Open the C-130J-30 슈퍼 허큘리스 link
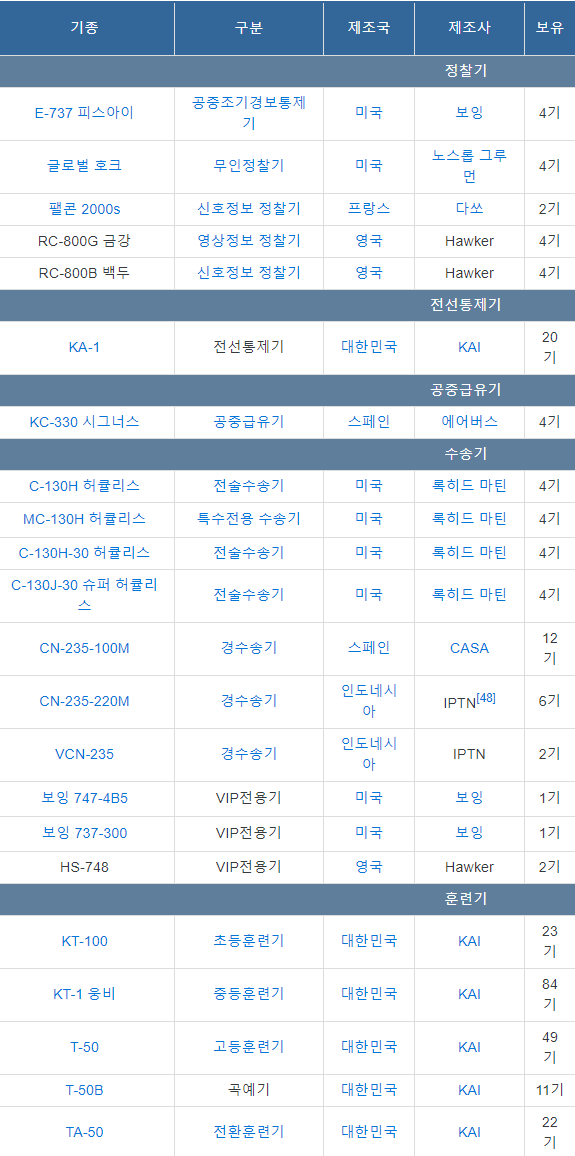The height and width of the screenshot is (1156, 575). [x=84, y=594]
